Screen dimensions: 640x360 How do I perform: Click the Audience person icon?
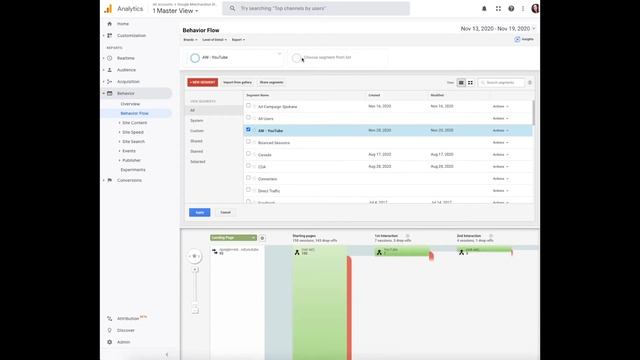(109, 70)
